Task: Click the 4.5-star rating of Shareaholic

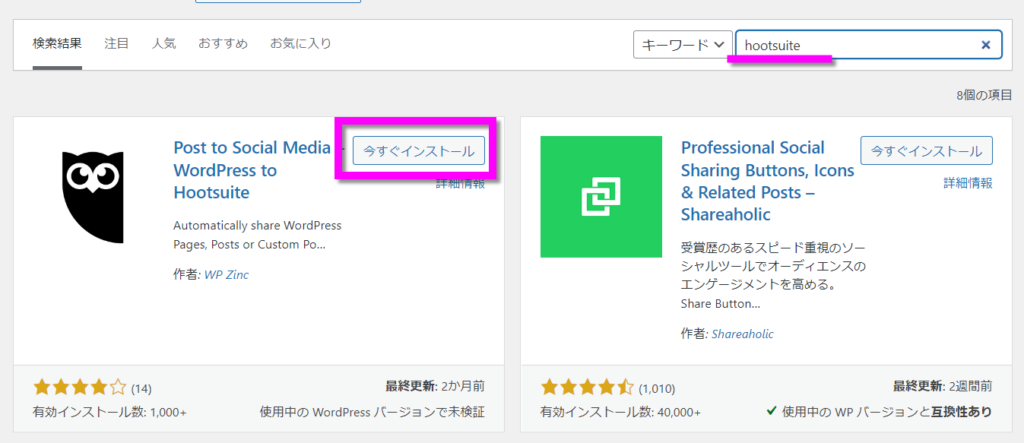Action: click(587, 388)
